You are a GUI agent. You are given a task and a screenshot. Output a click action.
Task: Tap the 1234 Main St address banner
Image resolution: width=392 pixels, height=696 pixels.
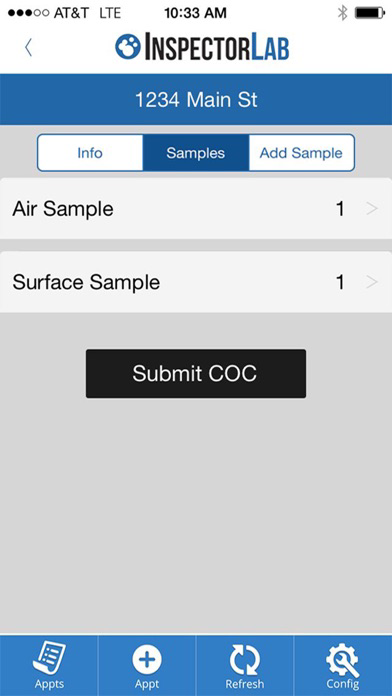pos(196,99)
